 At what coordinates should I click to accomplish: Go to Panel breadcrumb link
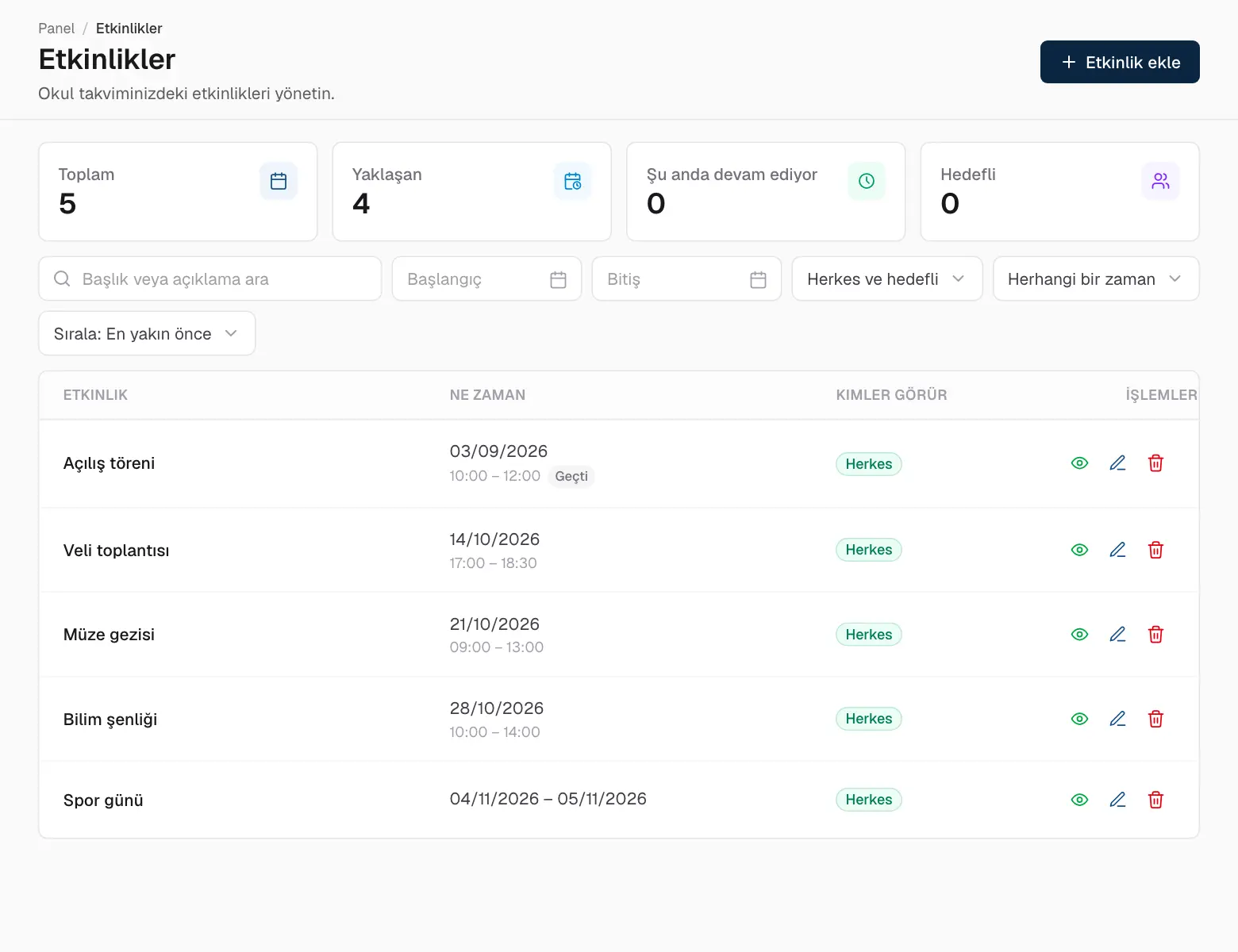[56, 29]
